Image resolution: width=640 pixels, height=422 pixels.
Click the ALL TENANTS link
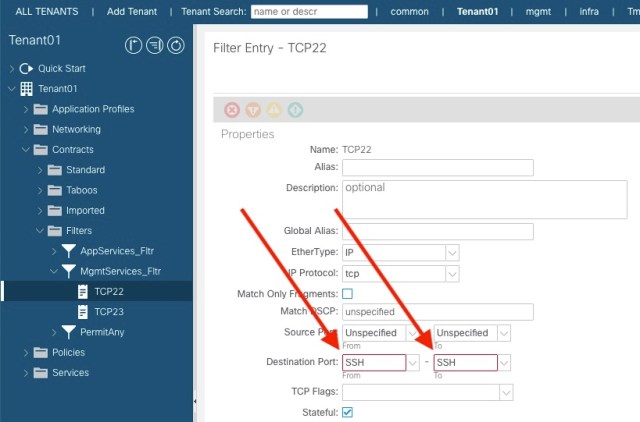46,12
